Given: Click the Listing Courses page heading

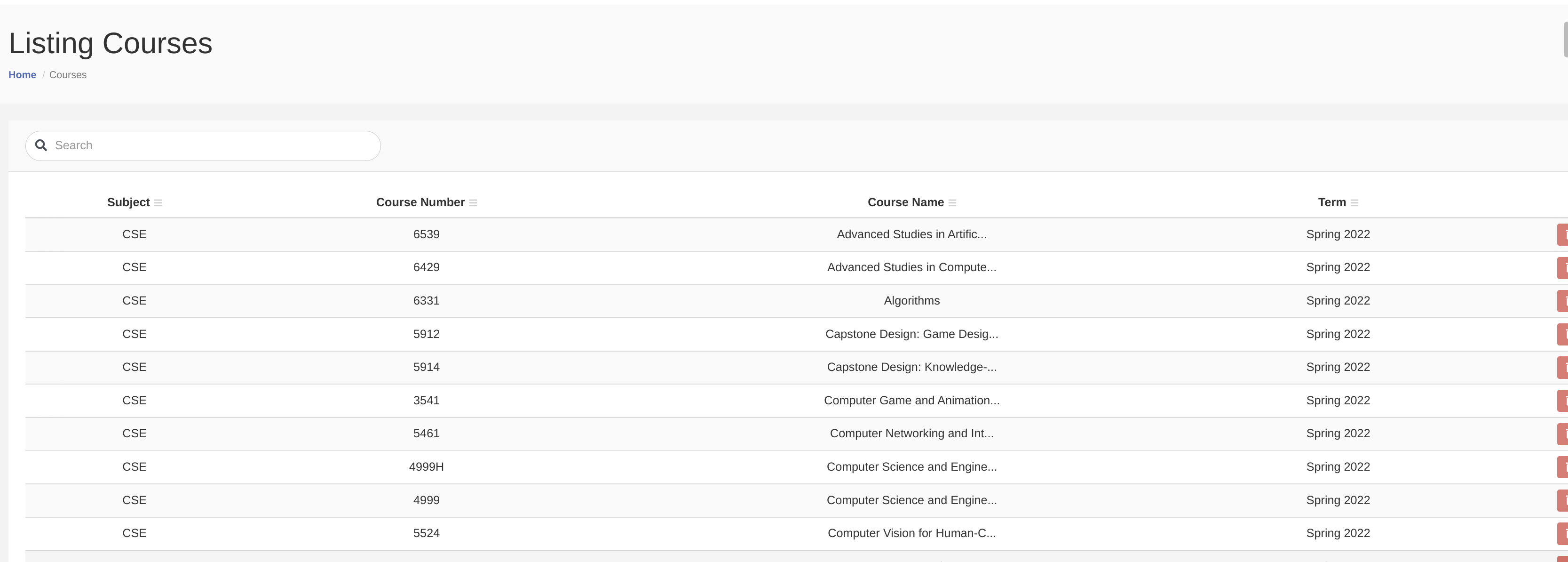Looking at the screenshot, I should tap(110, 43).
